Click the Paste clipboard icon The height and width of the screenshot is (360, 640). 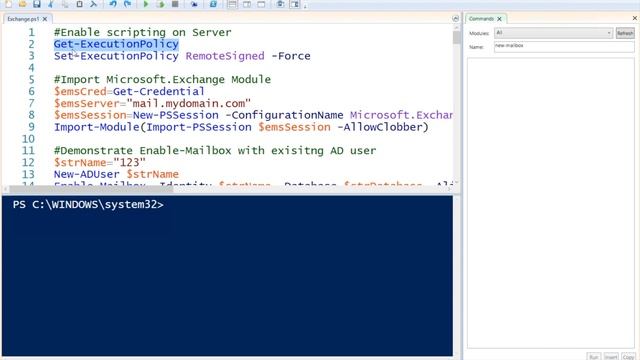click(x=79, y=4)
